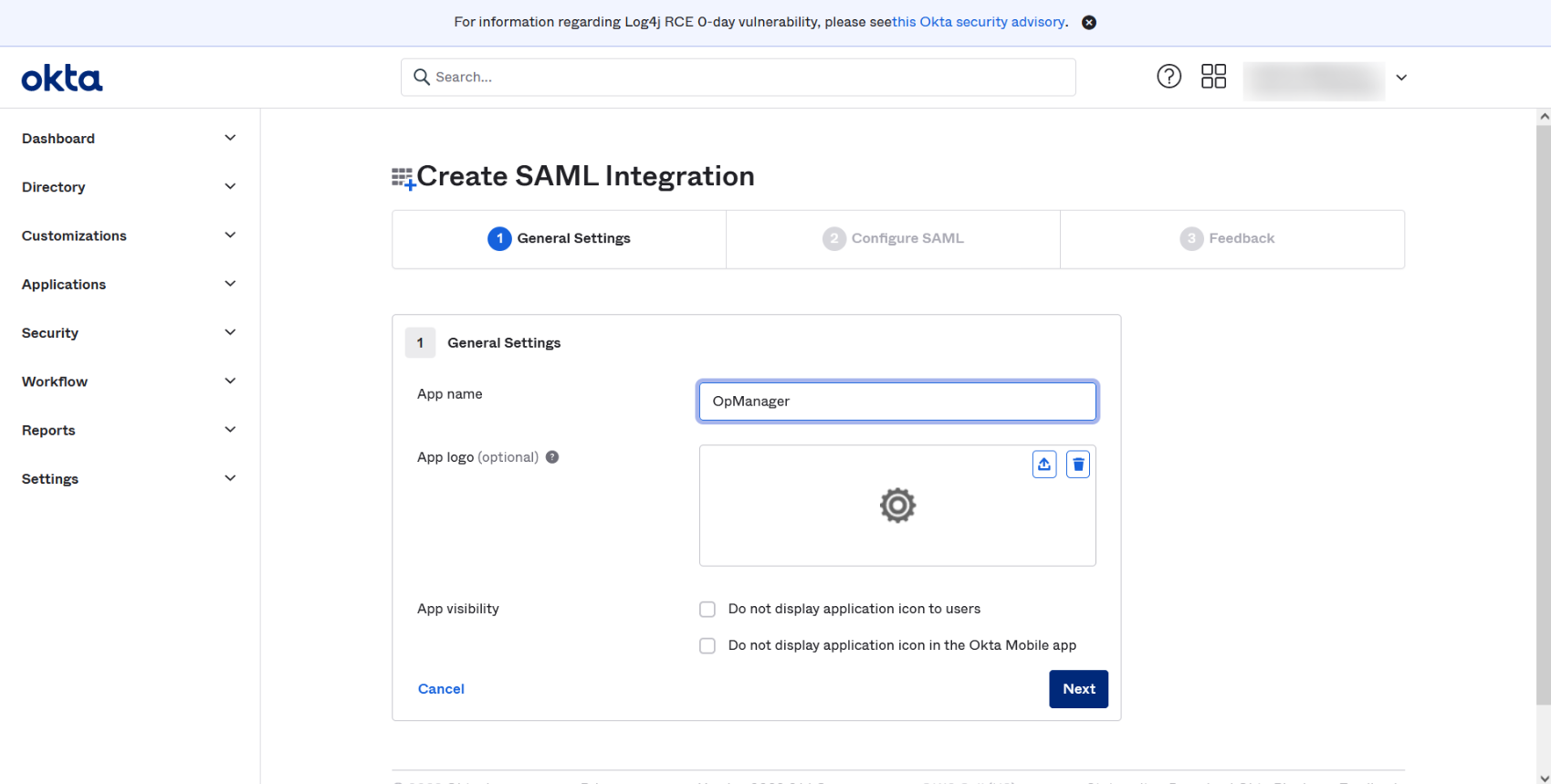Image resolution: width=1551 pixels, height=784 pixels.
Task: Open the Okta security advisory link
Action: (979, 22)
